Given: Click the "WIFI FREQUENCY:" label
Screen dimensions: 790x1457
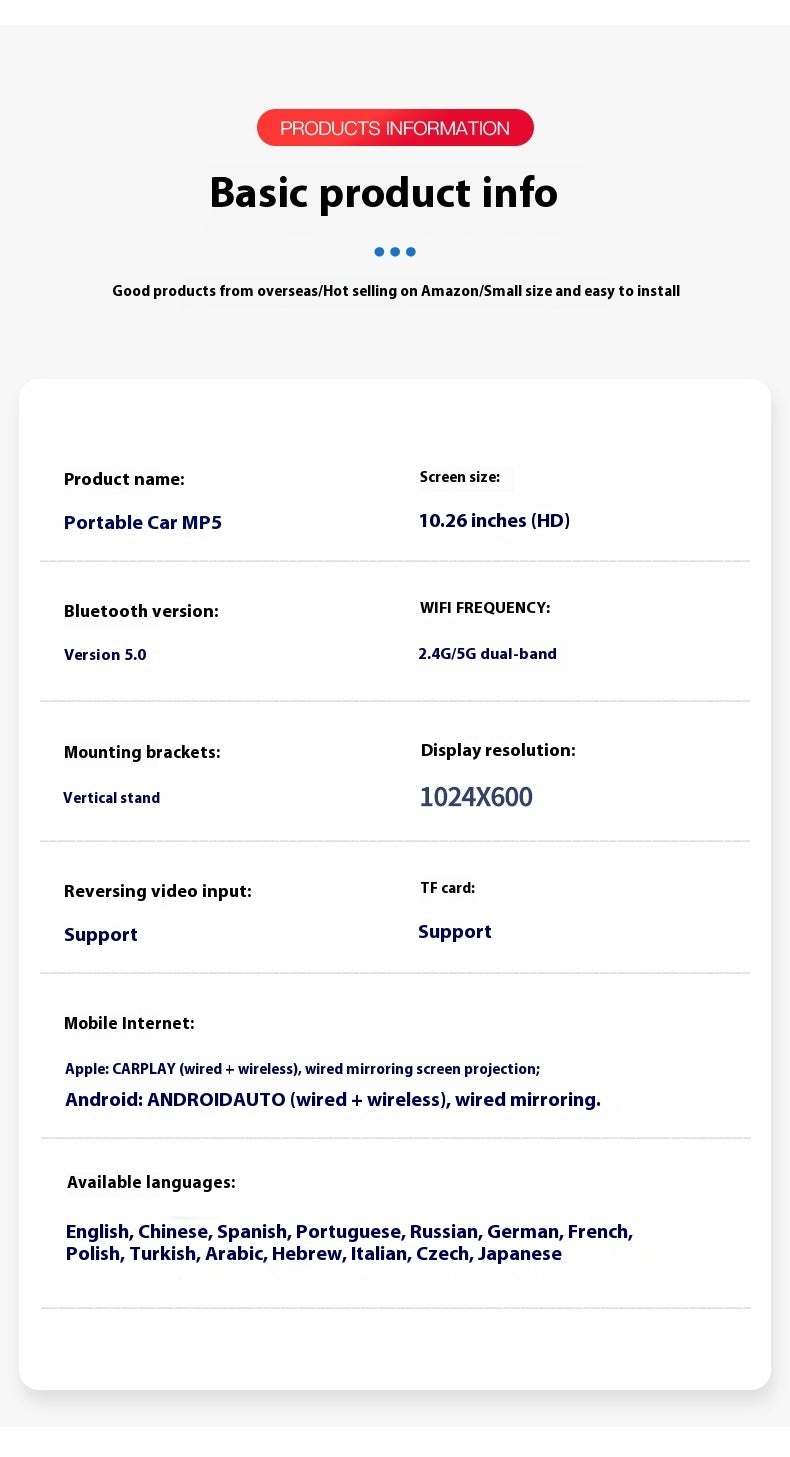Looking at the screenshot, I should [x=485, y=608].
